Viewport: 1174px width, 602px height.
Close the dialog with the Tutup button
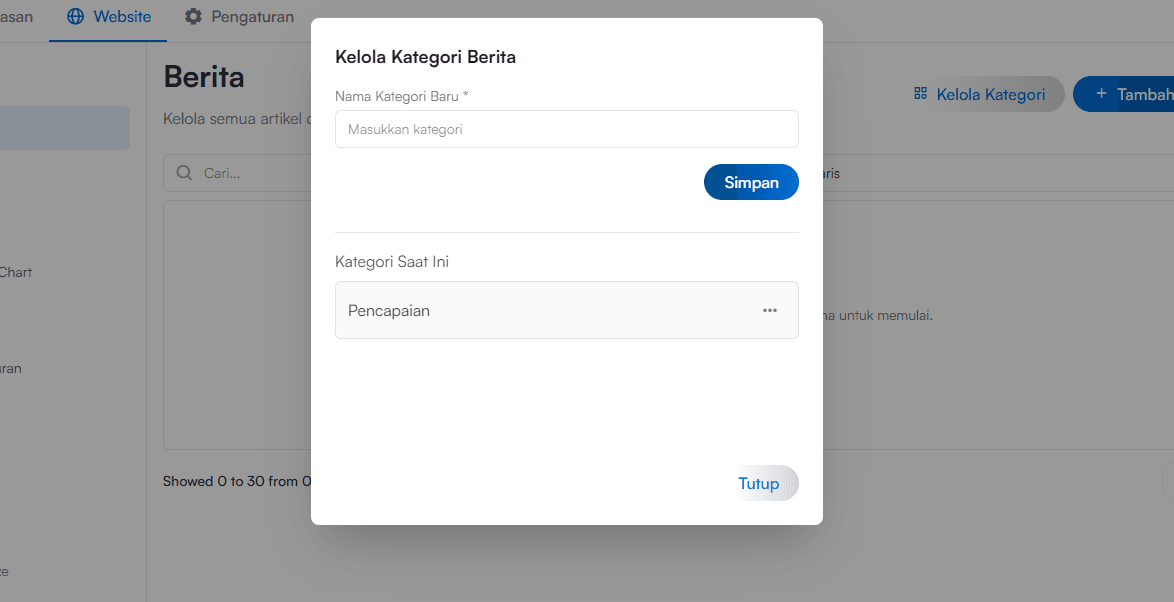tap(760, 483)
